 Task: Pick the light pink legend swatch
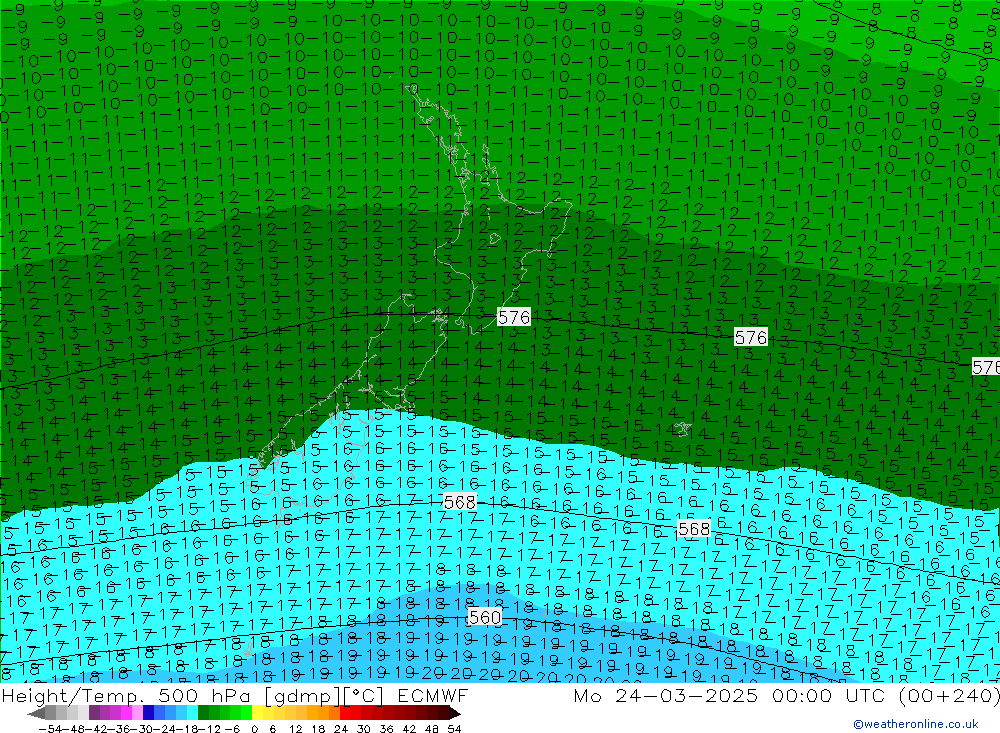[x=137, y=713]
